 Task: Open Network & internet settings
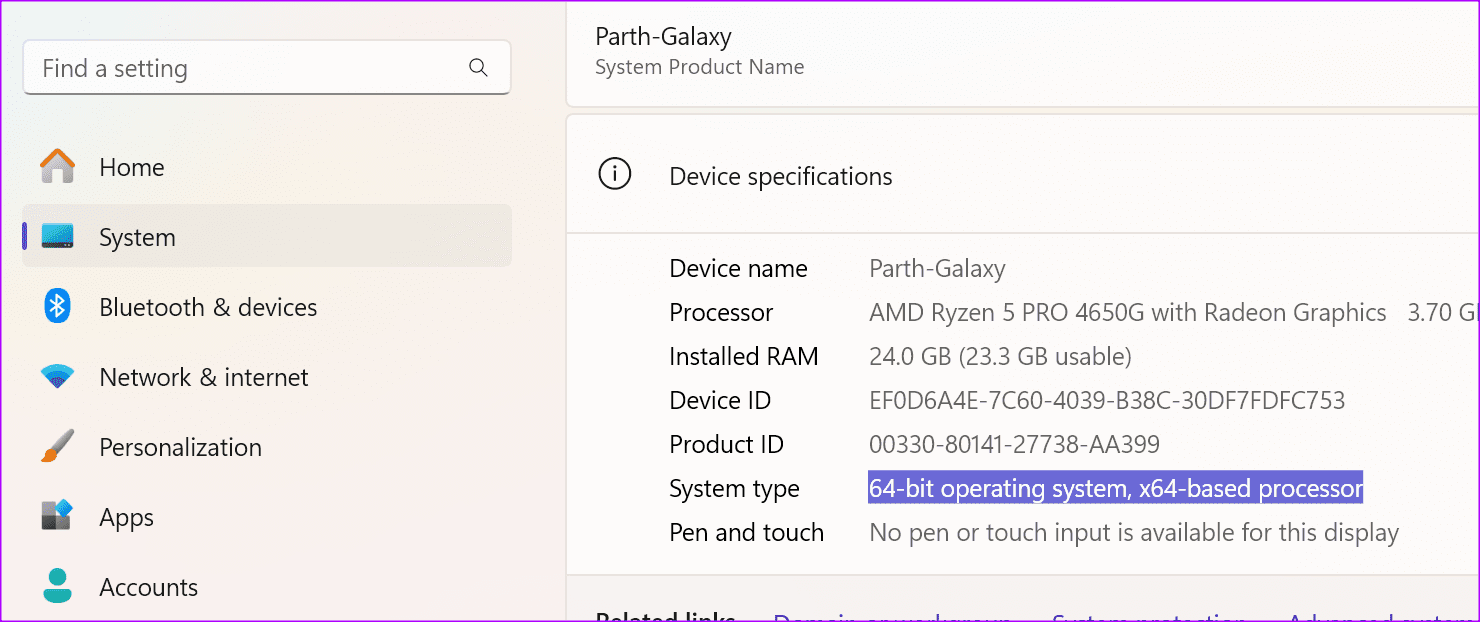[x=204, y=377]
